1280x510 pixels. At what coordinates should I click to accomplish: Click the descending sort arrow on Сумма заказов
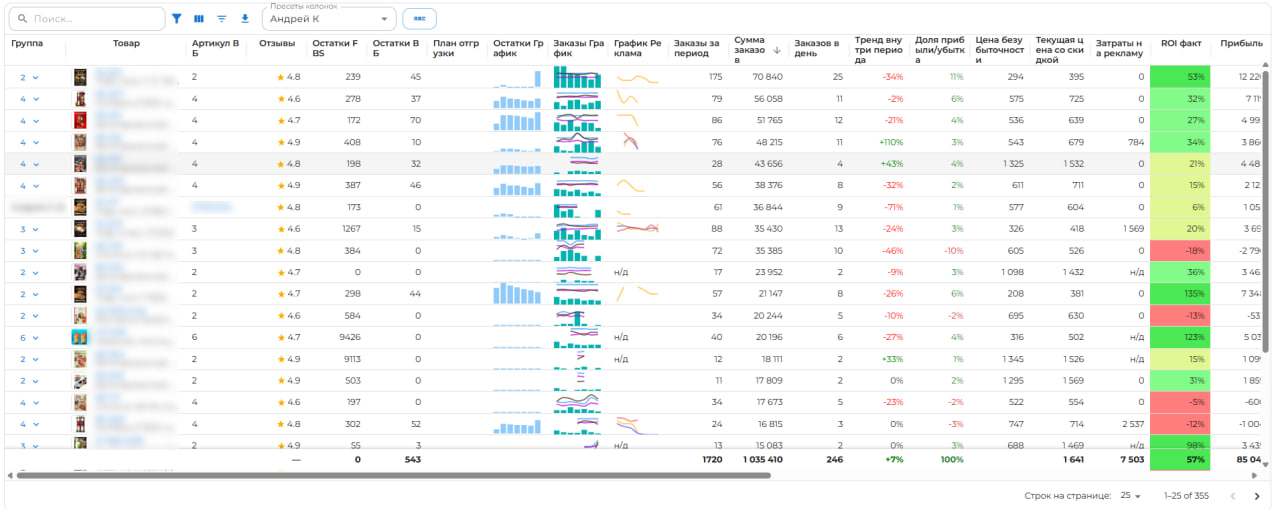click(777, 50)
